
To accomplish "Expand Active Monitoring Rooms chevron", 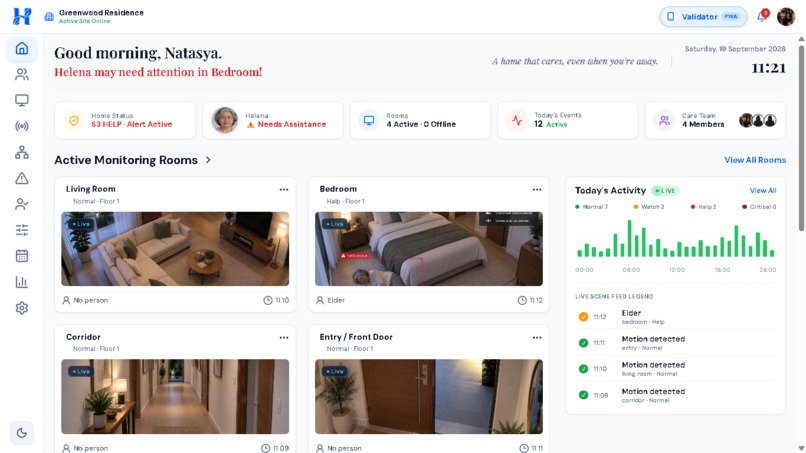I will [x=208, y=160].
